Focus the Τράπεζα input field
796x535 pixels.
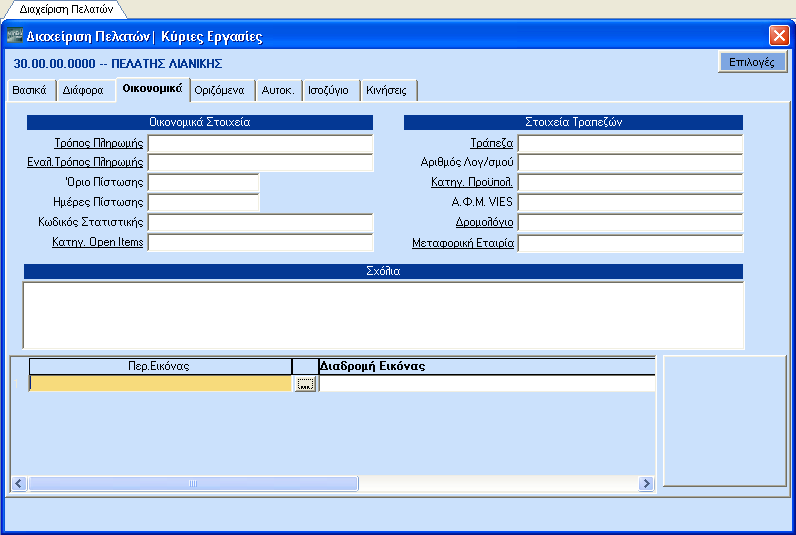point(630,144)
